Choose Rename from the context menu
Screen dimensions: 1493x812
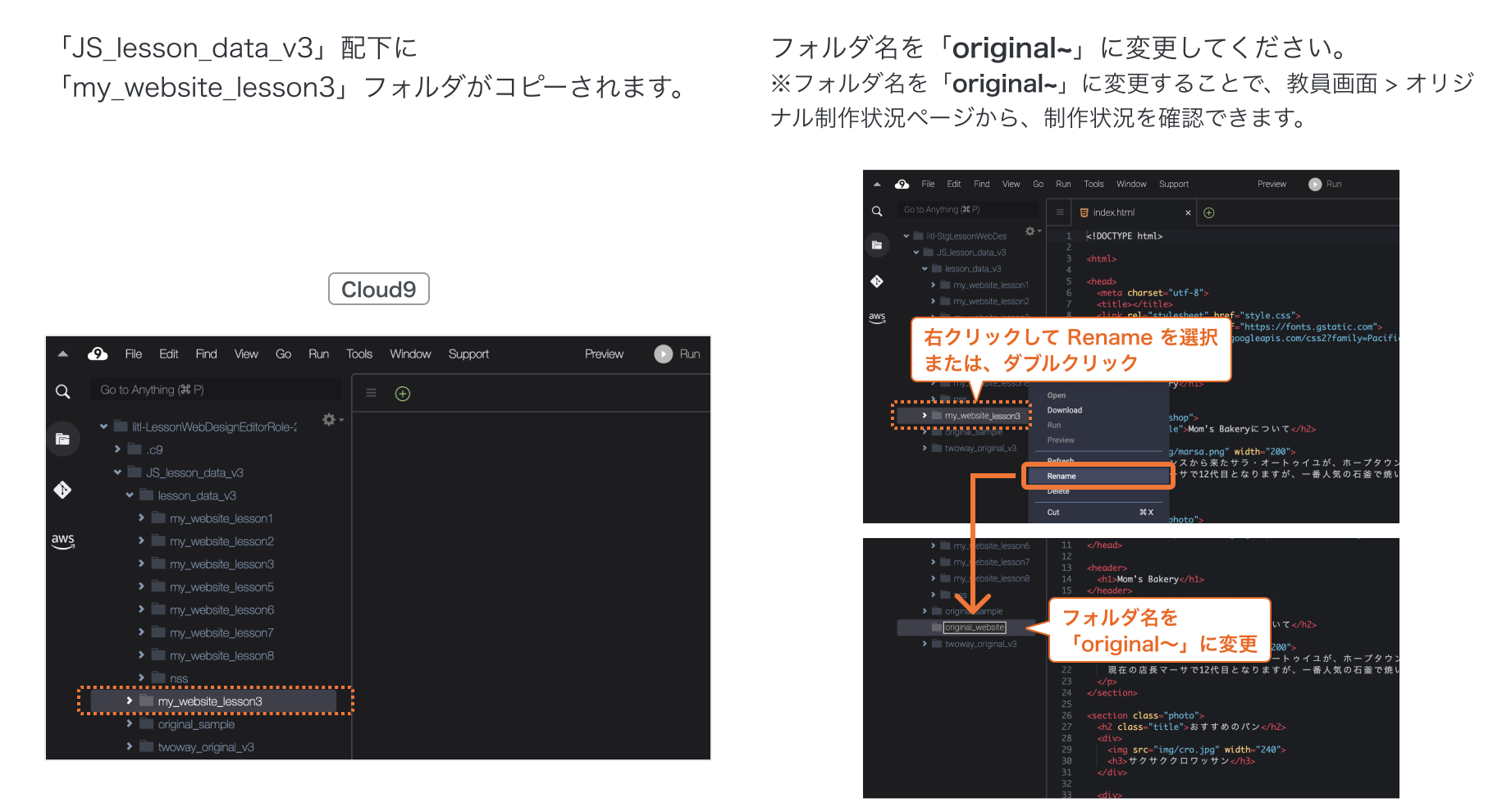click(x=1062, y=476)
